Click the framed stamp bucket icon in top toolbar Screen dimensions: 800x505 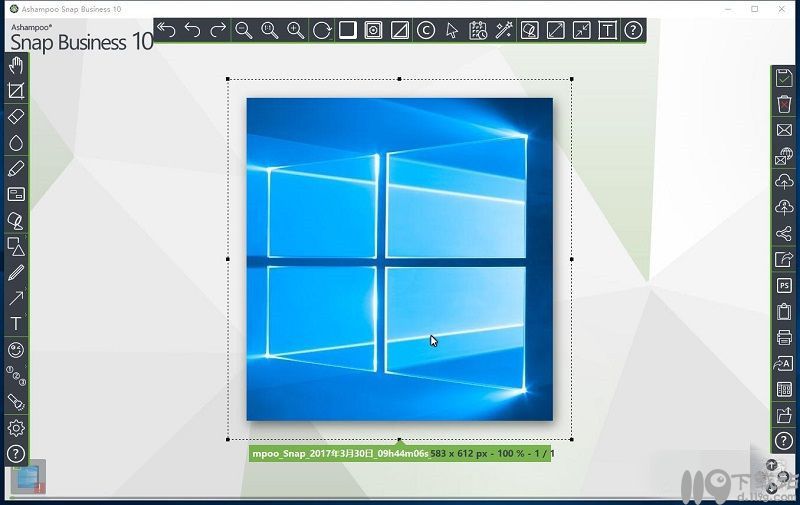click(530, 30)
